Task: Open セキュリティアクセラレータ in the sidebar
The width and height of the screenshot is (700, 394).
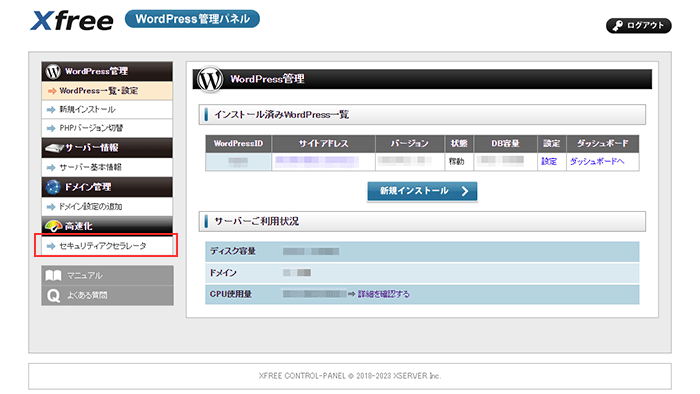Action: (x=107, y=246)
